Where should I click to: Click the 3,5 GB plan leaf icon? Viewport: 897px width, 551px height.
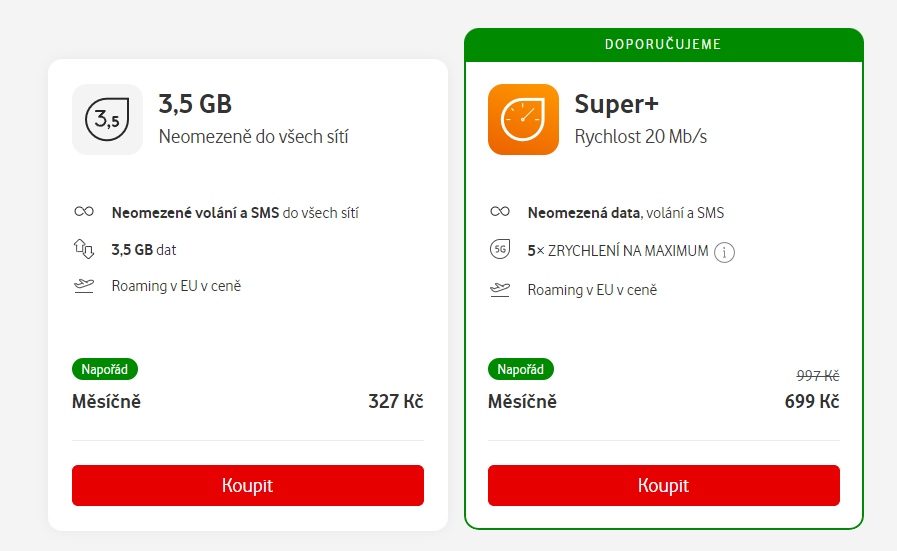107,119
